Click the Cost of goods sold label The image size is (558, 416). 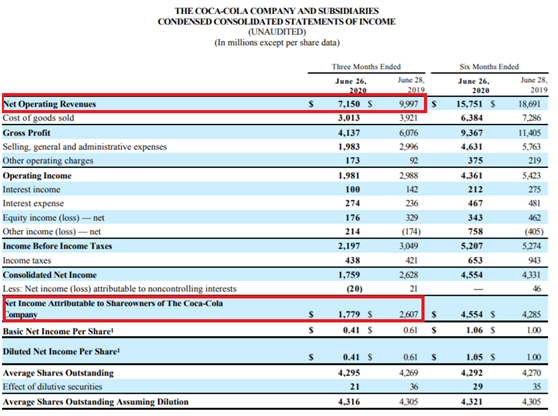tap(38, 118)
